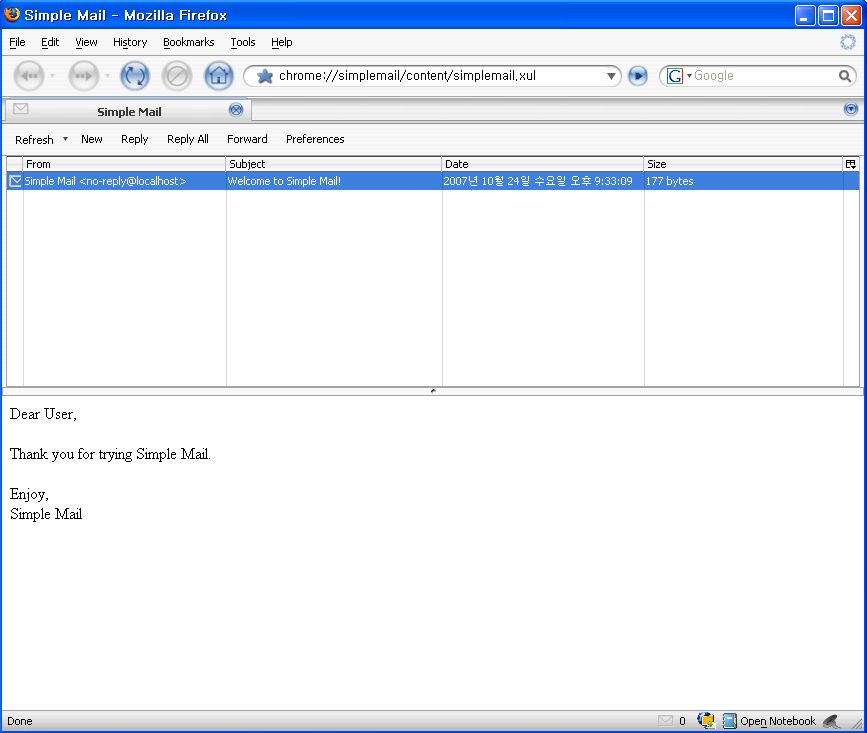Click the envelope icon of the Welcome message row
867x733 pixels.
click(15, 181)
